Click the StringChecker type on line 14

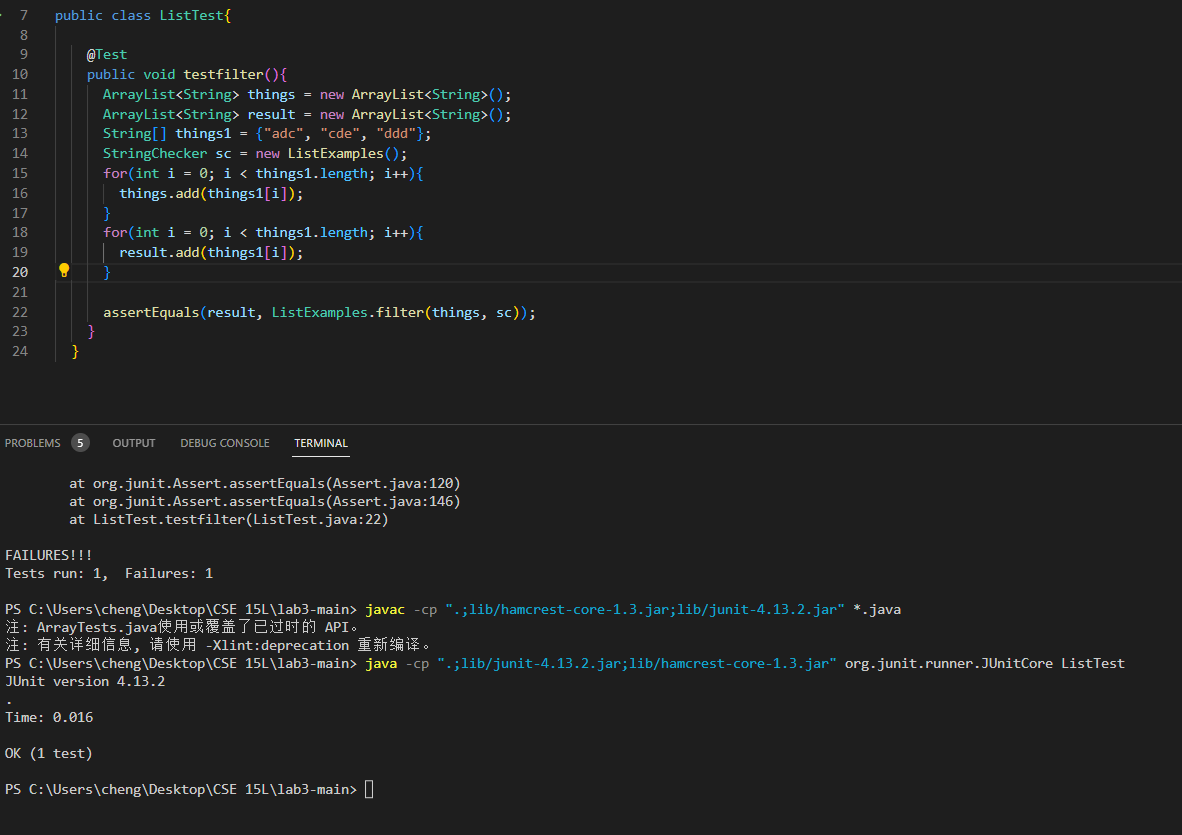(155, 154)
